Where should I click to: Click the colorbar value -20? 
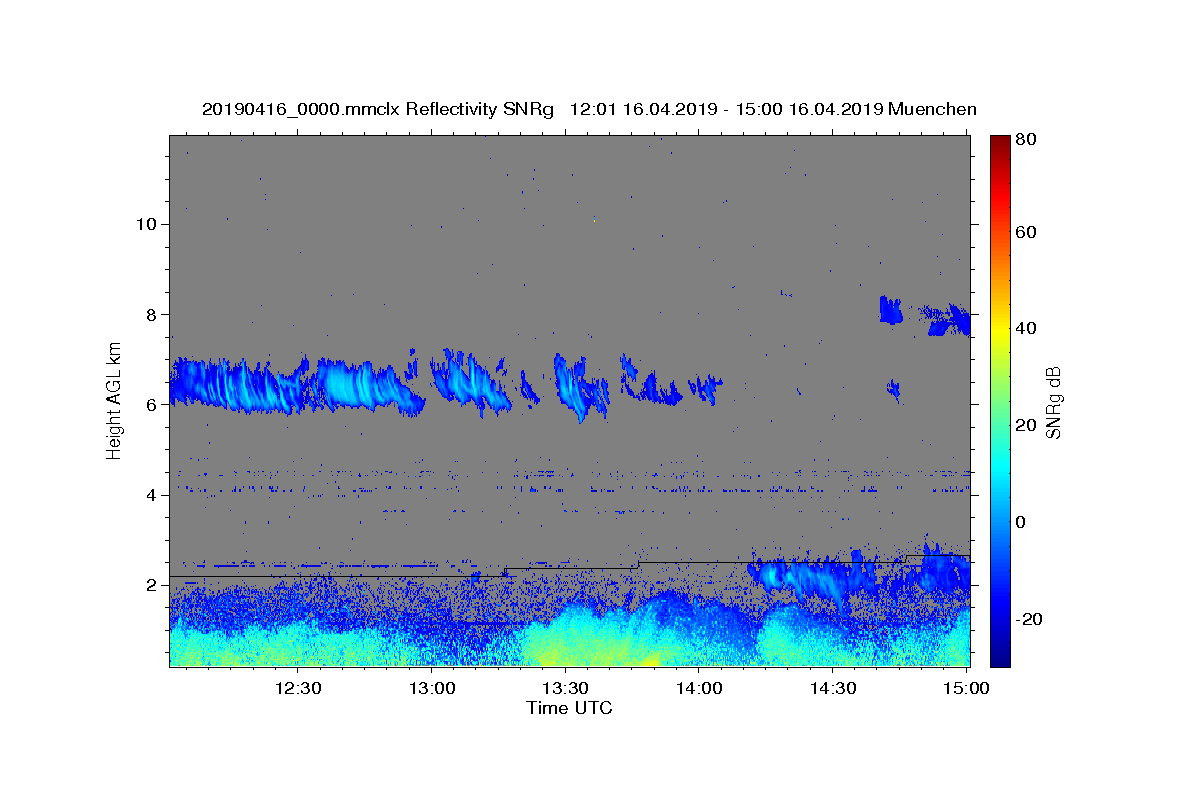coord(1029,619)
